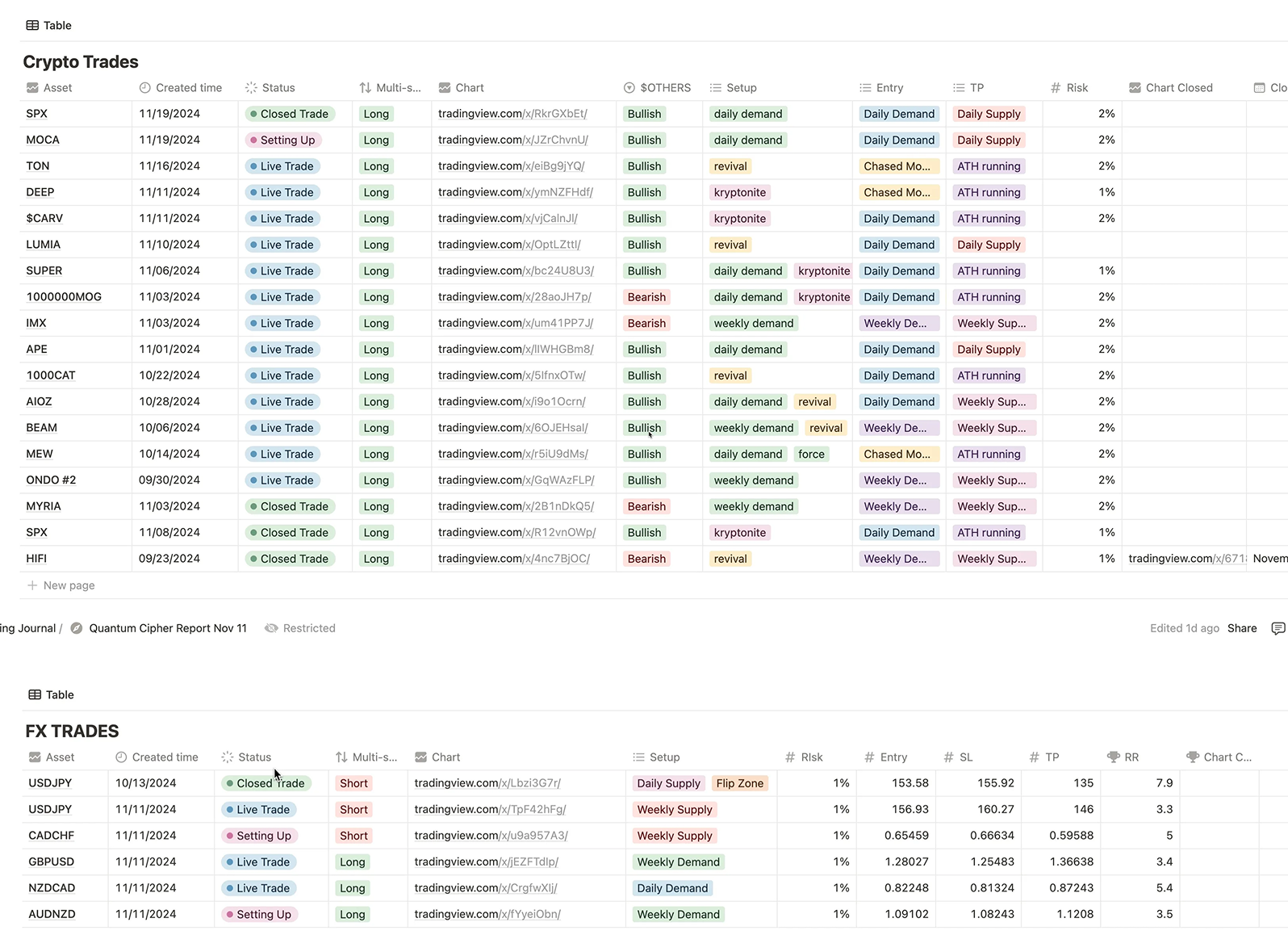The height and width of the screenshot is (935, 1288).
Task: Click the Status spinner icon in Crypto Trades header
Action: (x=251, y=87)
